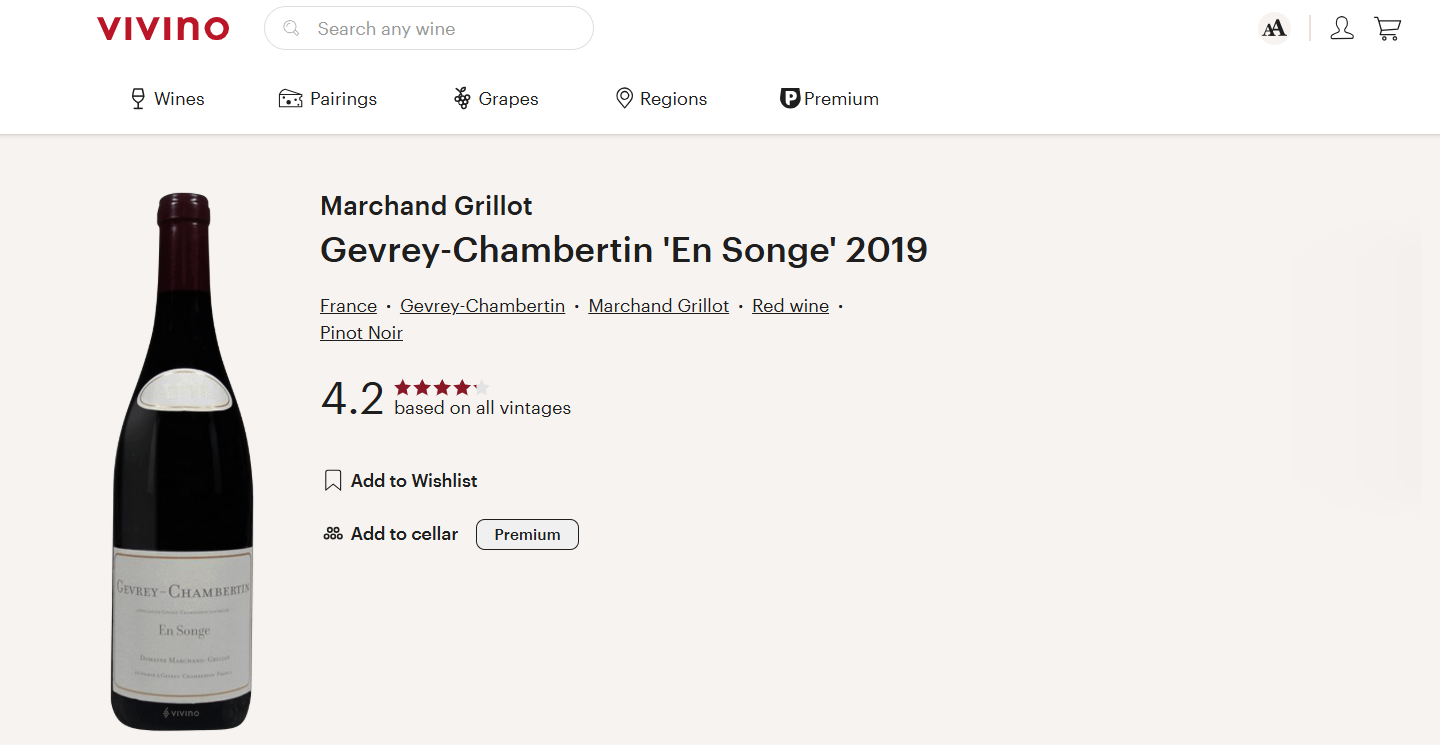Image resolution: width=1440 pixels, height=745 pixels.
Task: Open the text size AA icon
Action: click(1274, 28)
